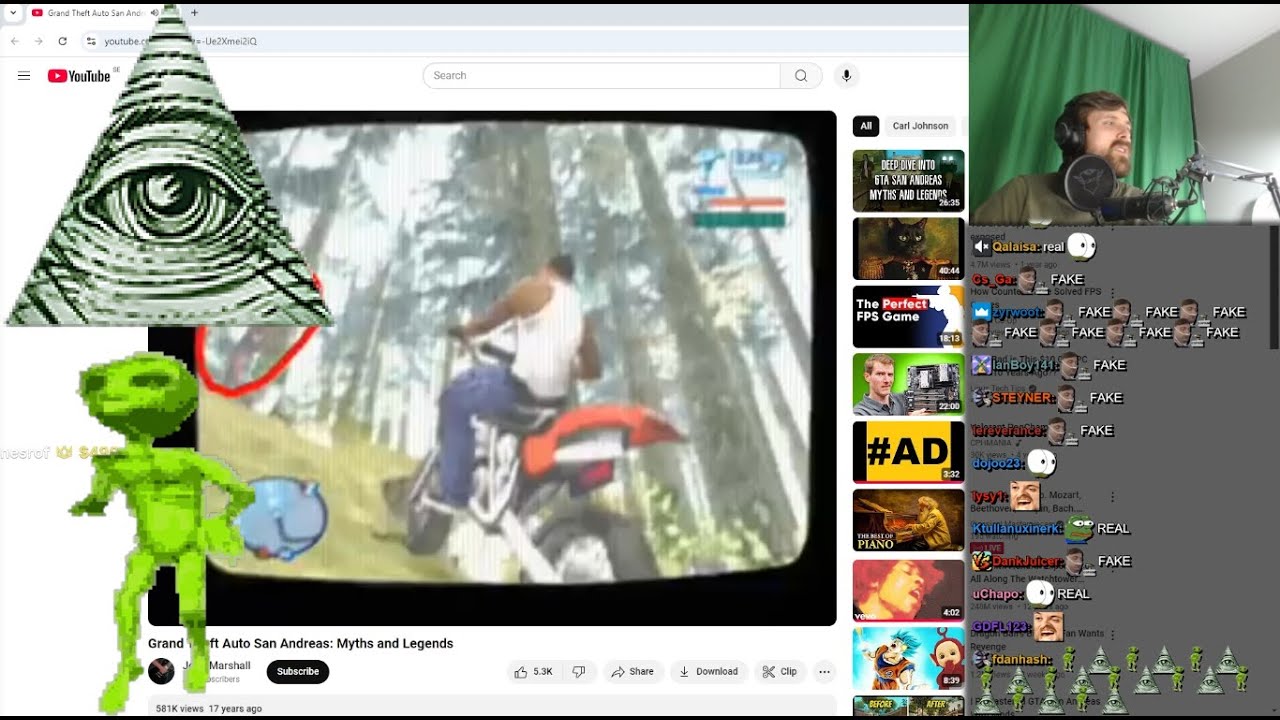Click the STEYNER chat username
The width and height of the screenshot is (1280, 720).
1022,398
